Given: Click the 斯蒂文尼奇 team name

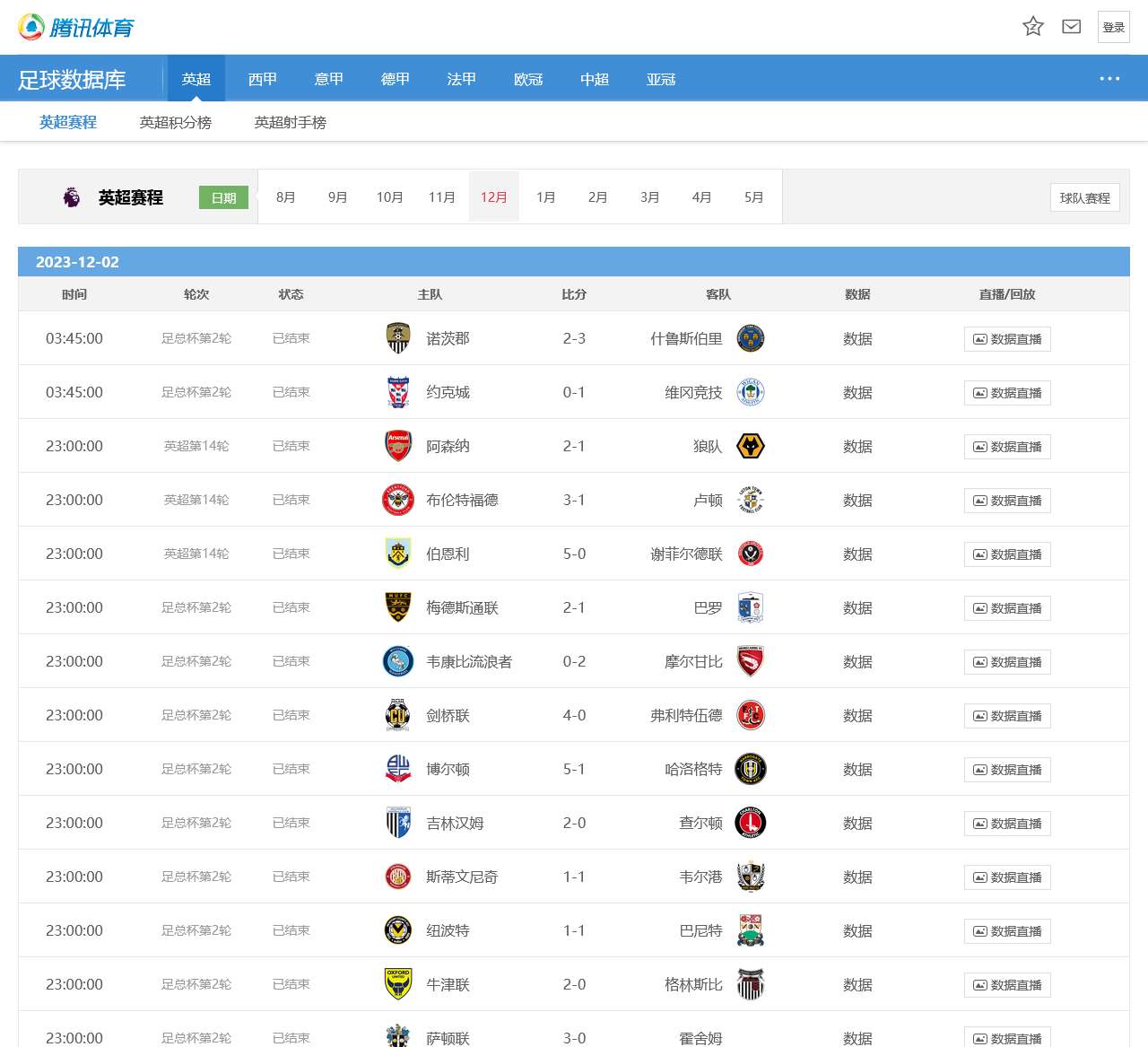Looking at the screenshot, I should pos(462,877).
